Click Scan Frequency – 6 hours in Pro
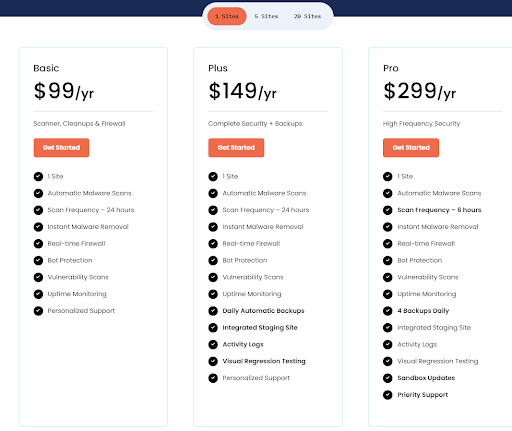This screenshot has height=431, width=512. 439,210
